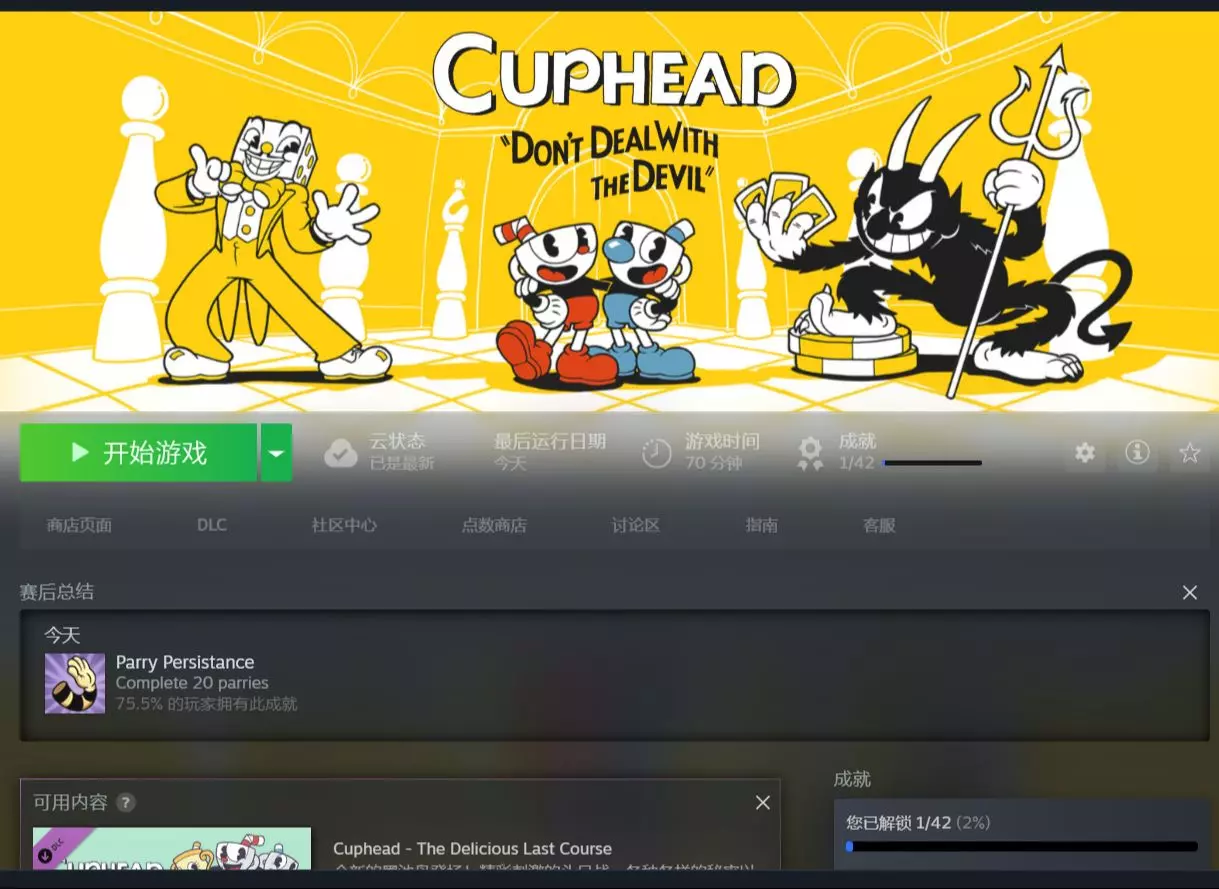Click the 您已解锁 1/42 text

tap(898, 822)
